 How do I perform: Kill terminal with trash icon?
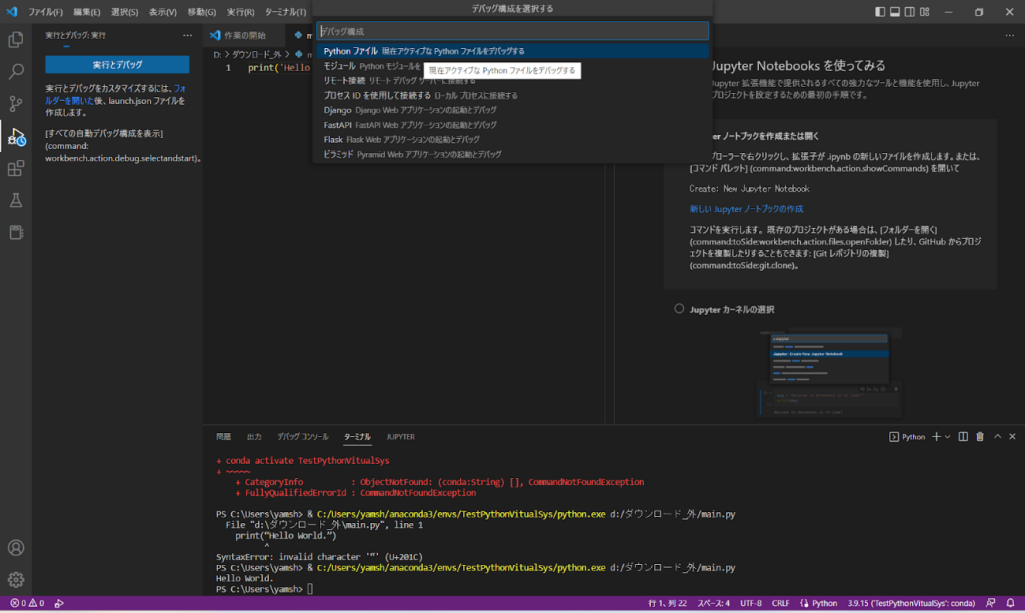(980, 437)
